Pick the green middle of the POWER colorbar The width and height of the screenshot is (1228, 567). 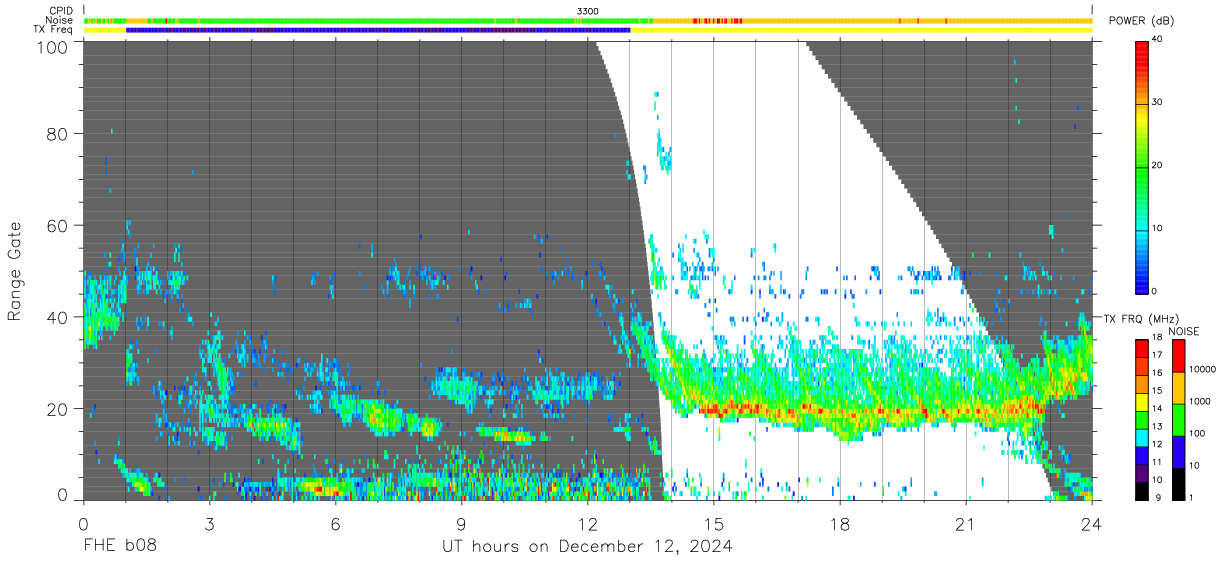coord(1142,165)
